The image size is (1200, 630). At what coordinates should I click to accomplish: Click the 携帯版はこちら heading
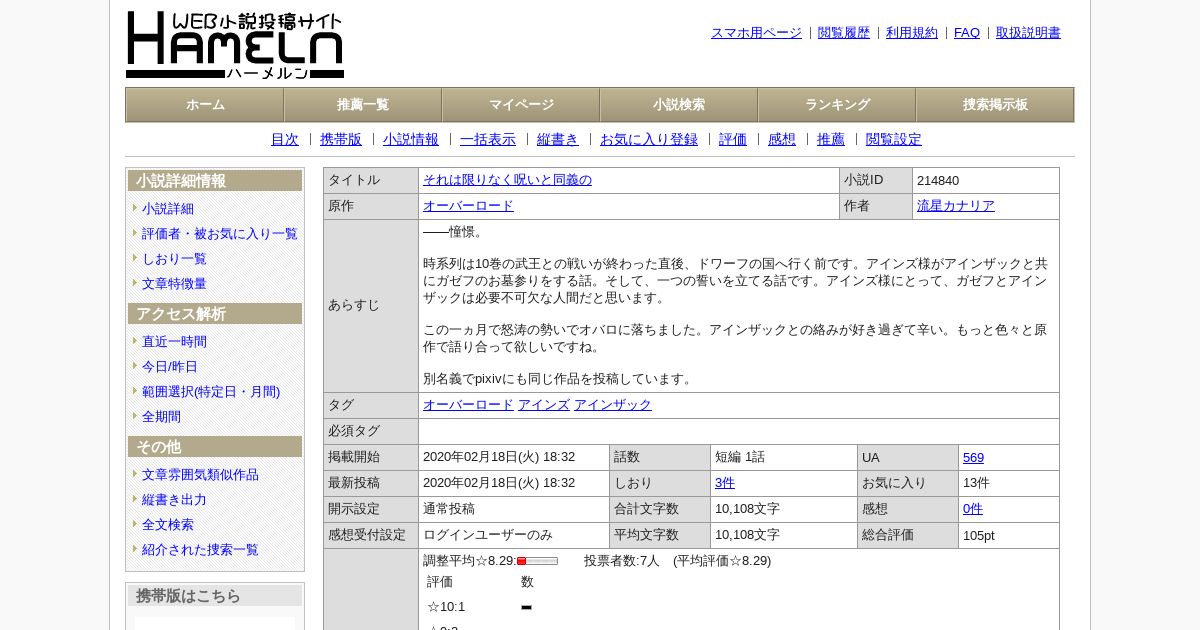pyautogui.click(x=215, y=596)
